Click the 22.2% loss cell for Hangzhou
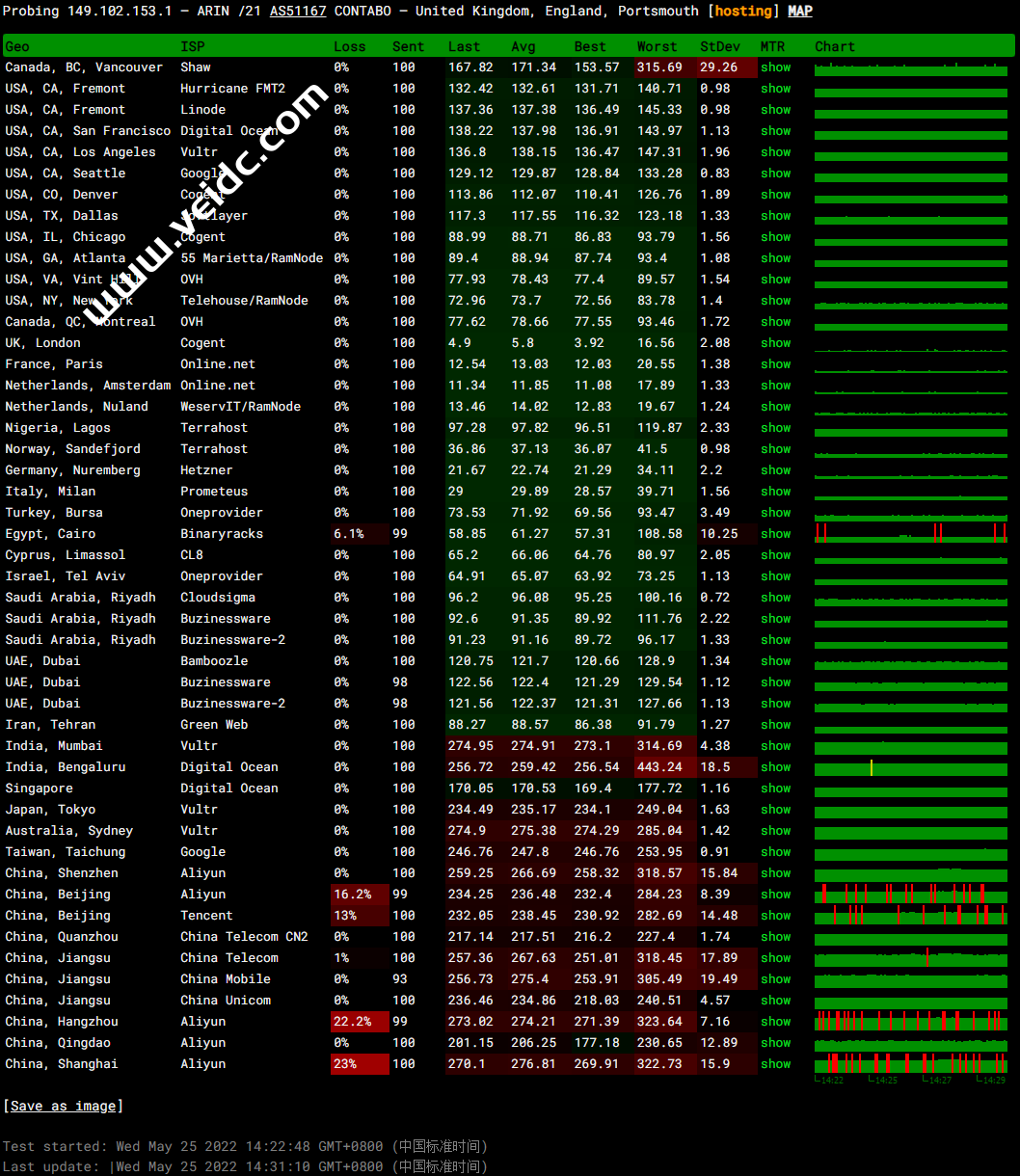 point(360,1022)
